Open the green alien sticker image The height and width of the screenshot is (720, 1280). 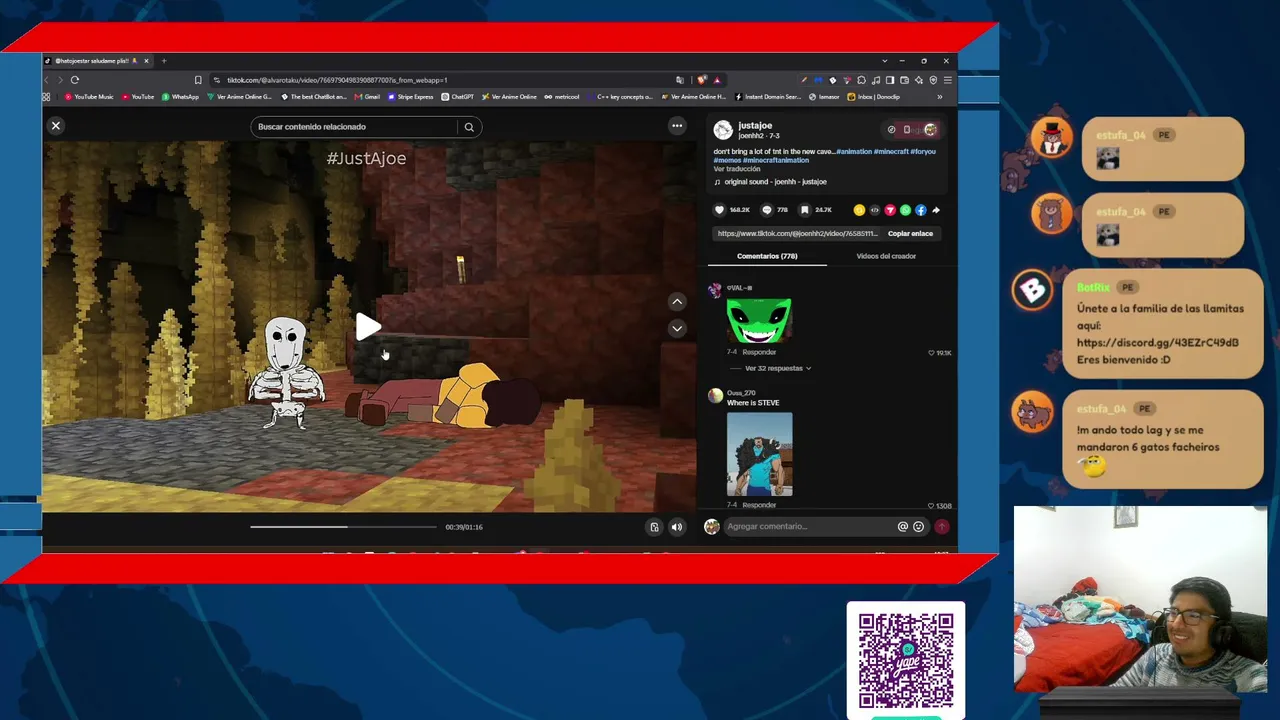pos(759,321)
